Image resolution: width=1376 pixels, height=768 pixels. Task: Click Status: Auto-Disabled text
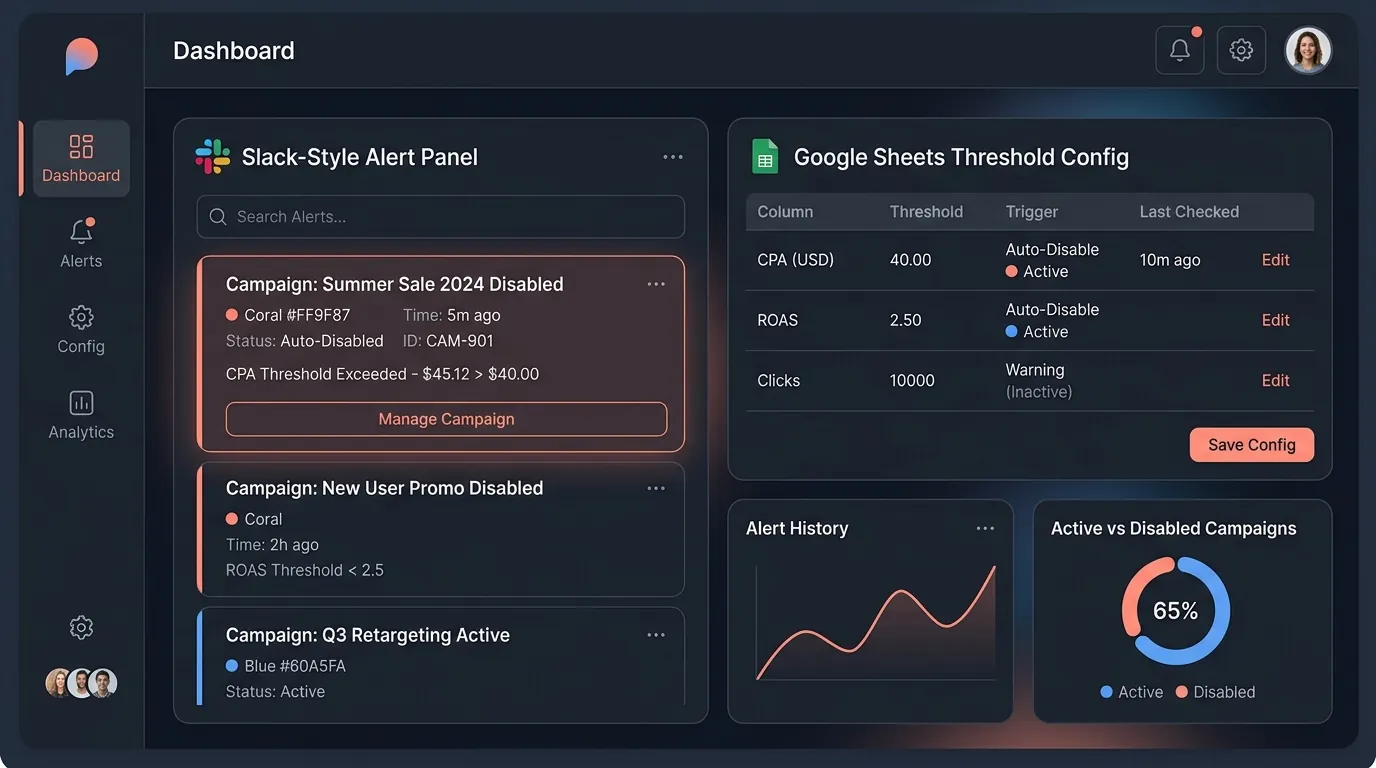305,341
